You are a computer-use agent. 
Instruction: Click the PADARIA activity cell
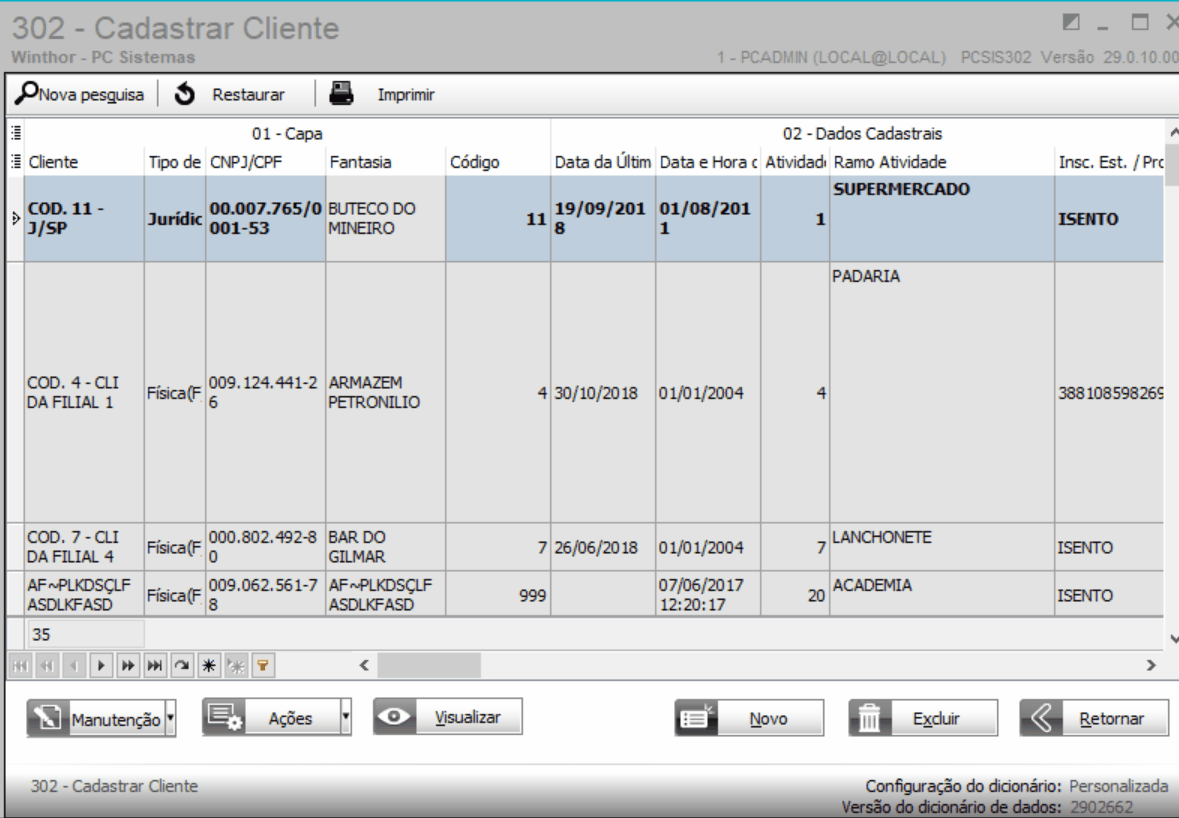click(941, 392)
